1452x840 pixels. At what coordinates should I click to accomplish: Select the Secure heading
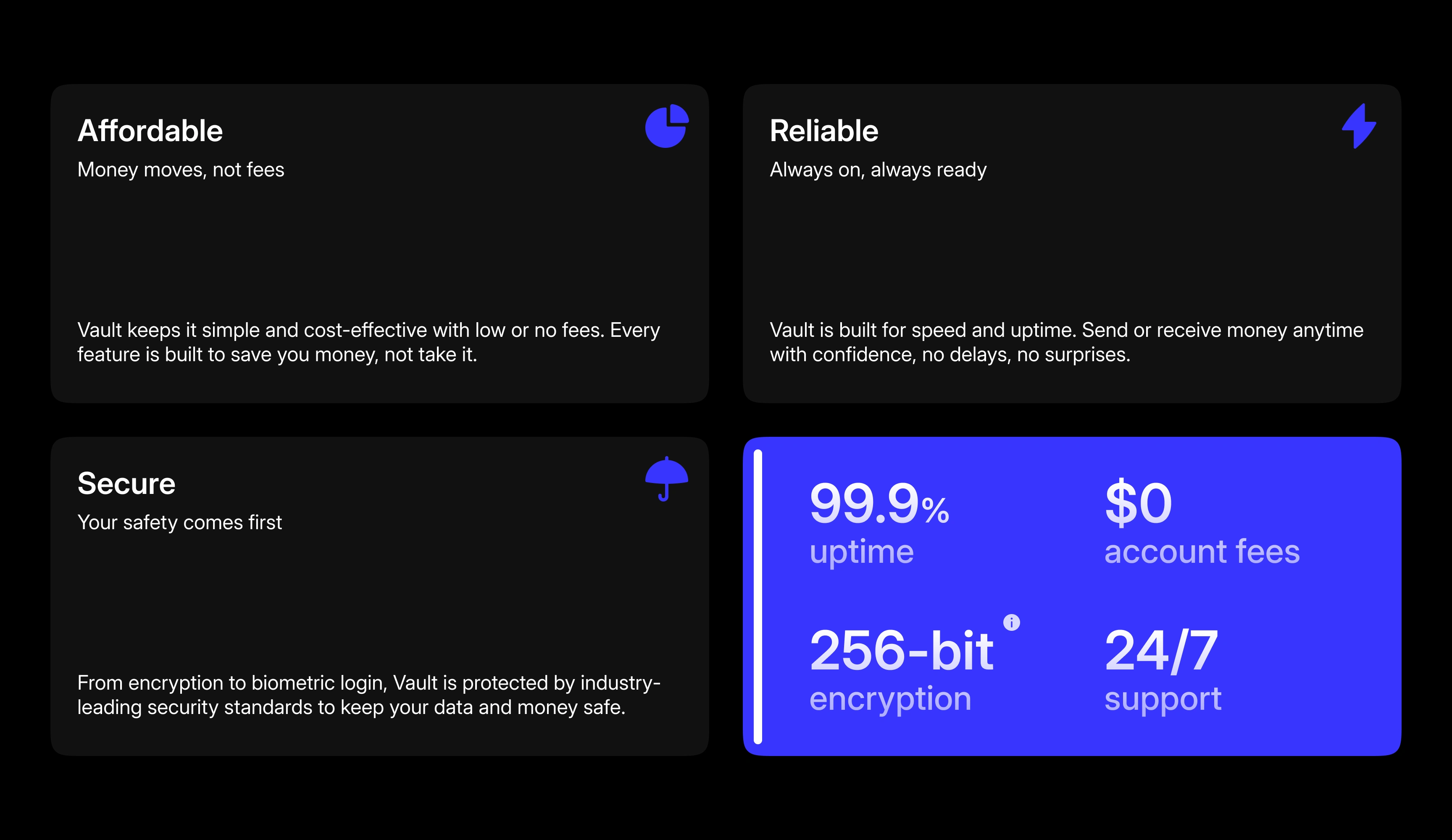point(126,483)
